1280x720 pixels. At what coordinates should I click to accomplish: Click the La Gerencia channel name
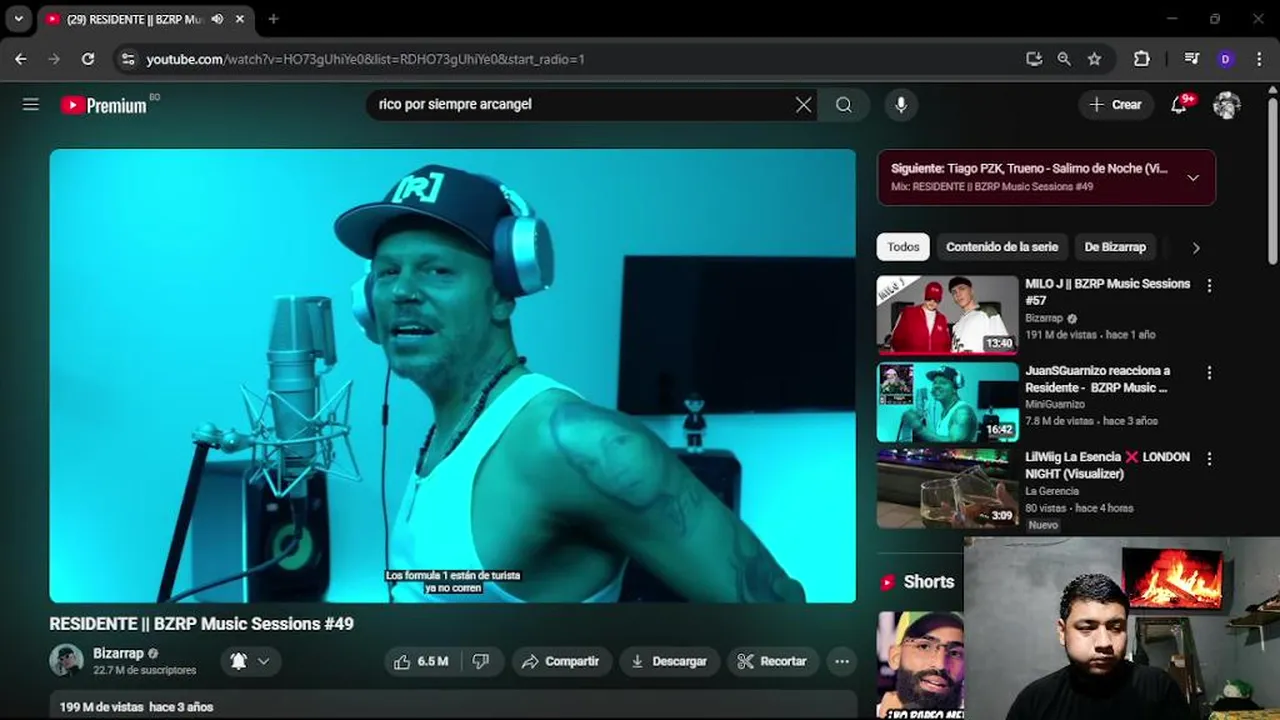[1052, 491]
